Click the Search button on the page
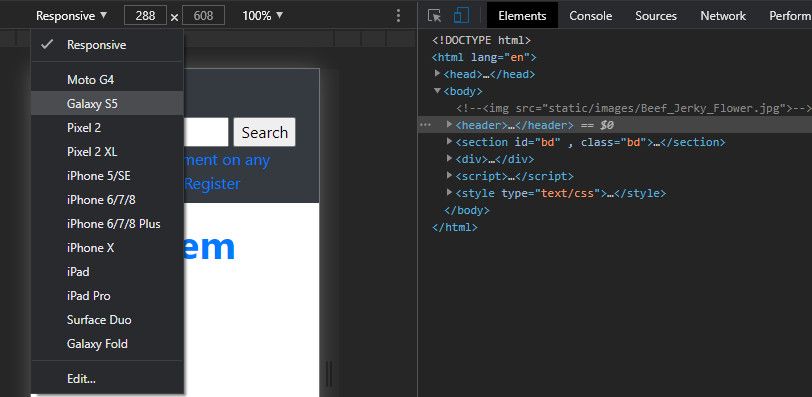The image size is (812, 397). 265,132
